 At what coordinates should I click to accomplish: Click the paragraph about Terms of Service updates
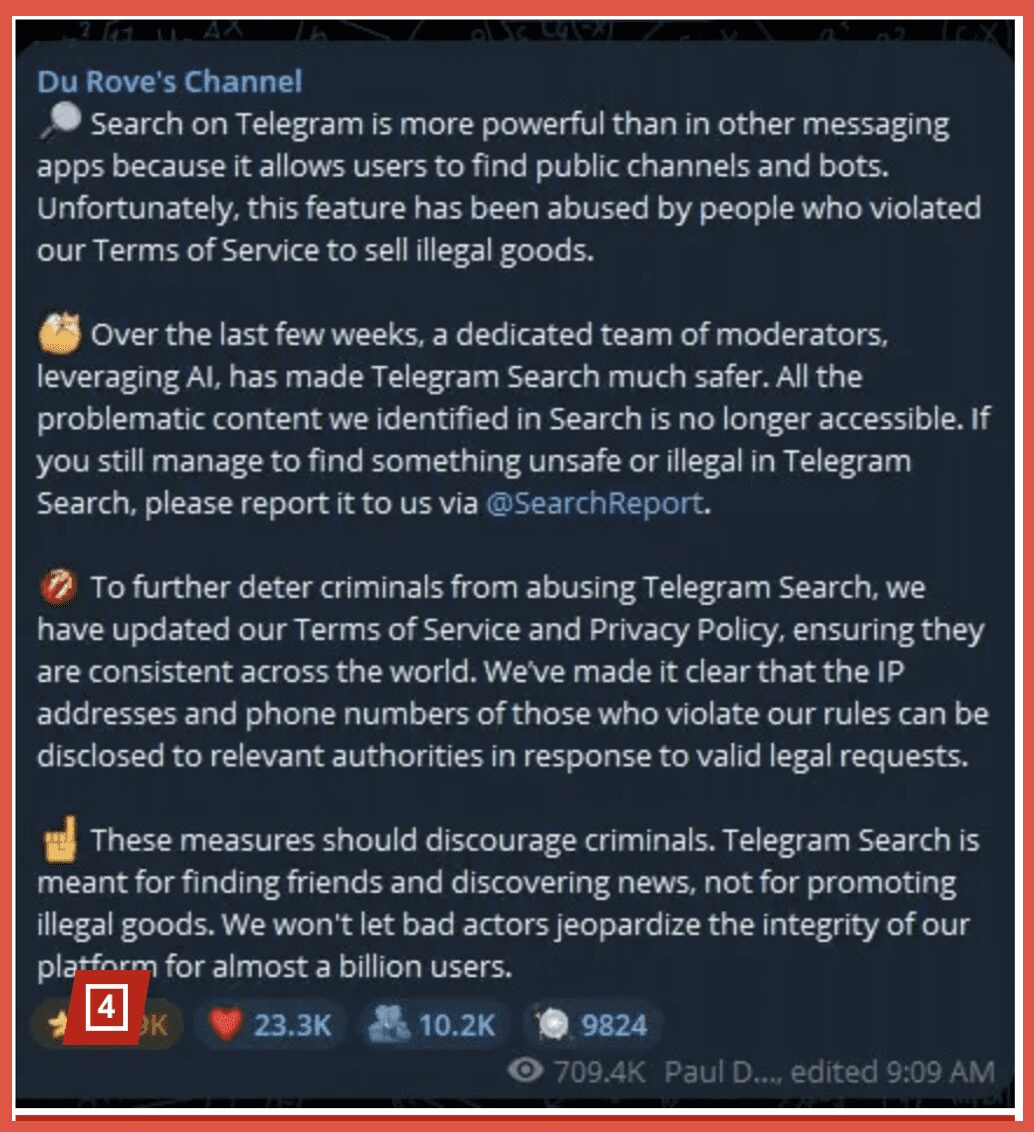pyautogui.click(x=513, y=671)
